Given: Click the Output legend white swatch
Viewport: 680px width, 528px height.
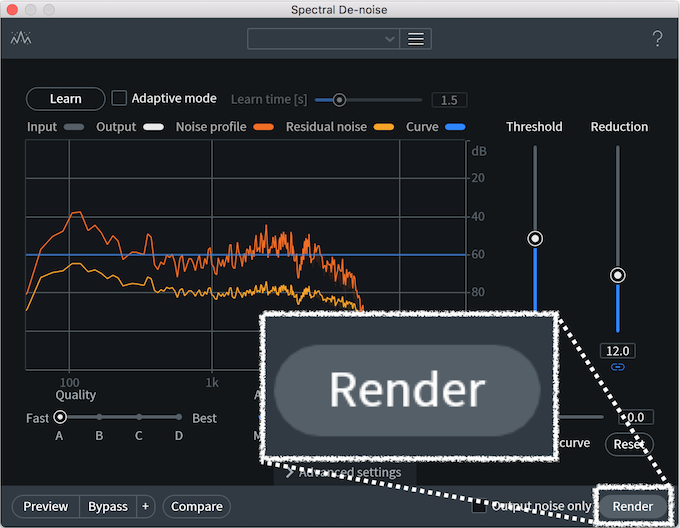Looking at the screenshot, I should coord(154,127).
